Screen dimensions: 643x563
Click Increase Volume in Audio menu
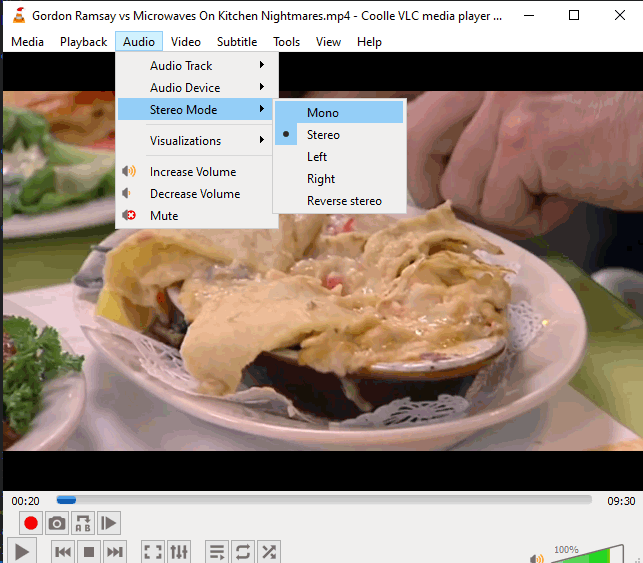pyautogui.click(x=193, y=172)
